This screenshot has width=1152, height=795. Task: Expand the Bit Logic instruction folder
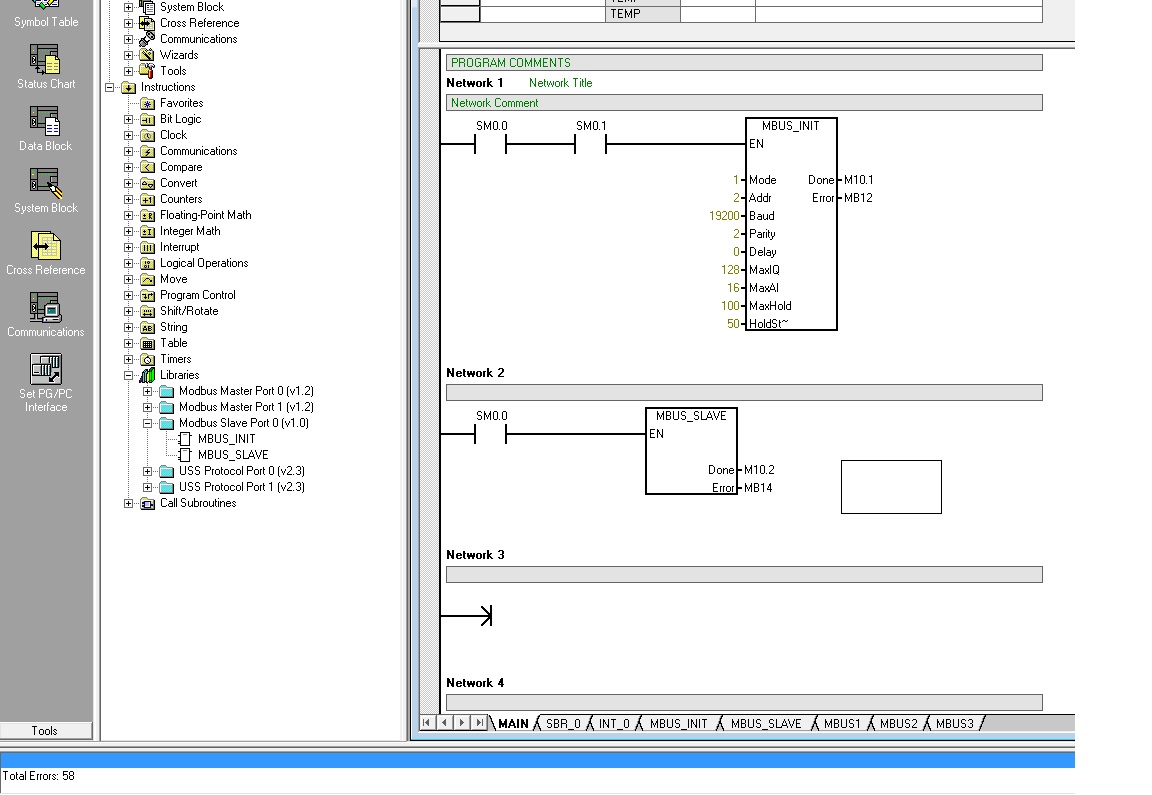tap(128, 119)
